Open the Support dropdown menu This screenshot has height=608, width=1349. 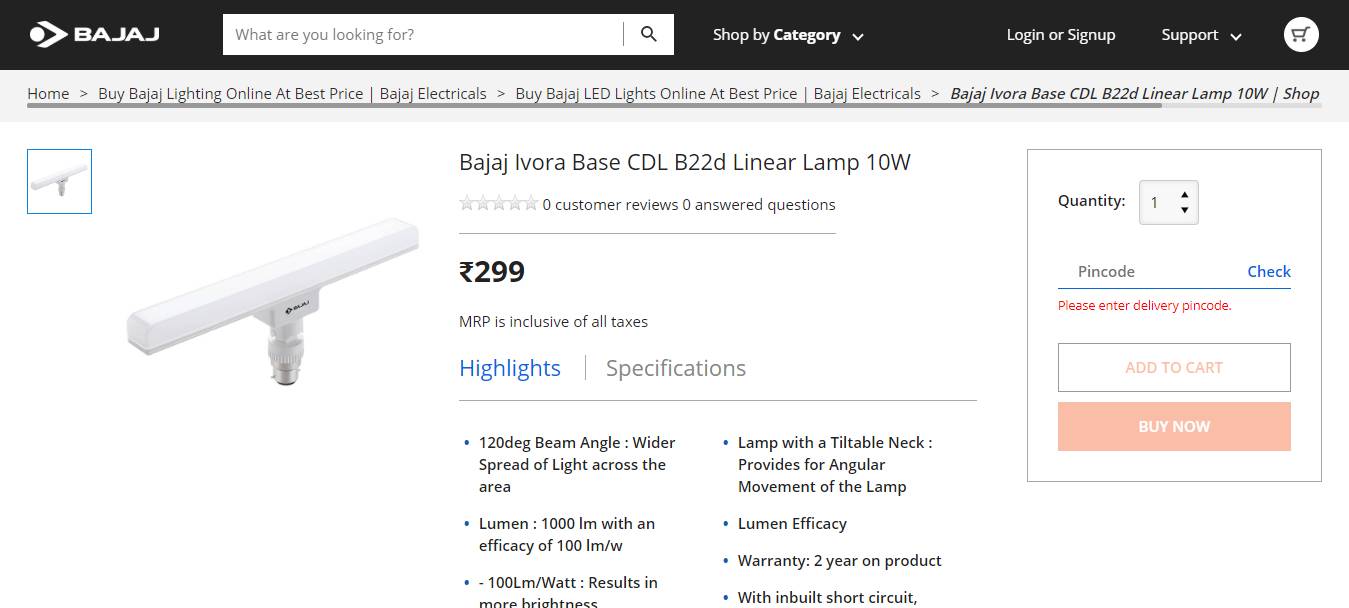1201,35
